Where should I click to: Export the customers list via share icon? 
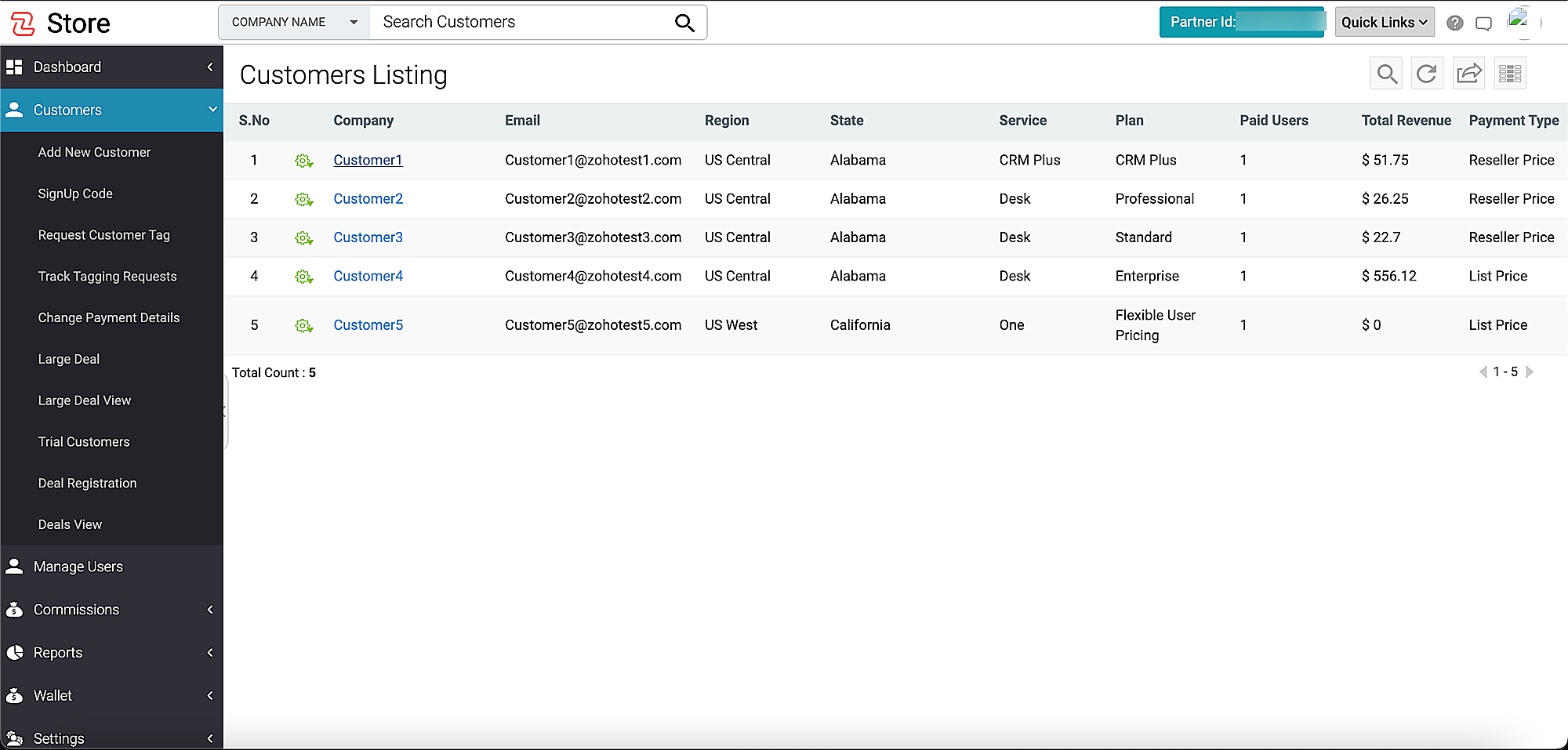[1468, 74]
